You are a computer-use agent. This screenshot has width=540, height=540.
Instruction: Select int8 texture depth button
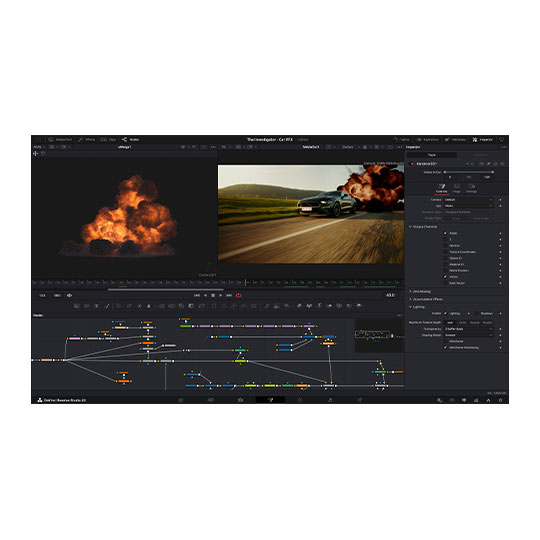450,323
